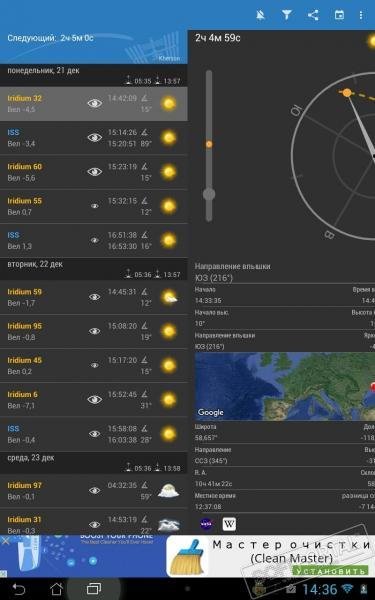This screenshot has width=375, height=600.
Task: Open the Google map thumbnail
Action: tap(285, 386)
